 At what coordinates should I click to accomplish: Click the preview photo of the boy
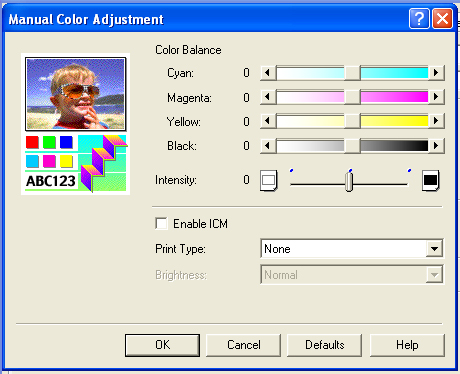pos(76,94)
